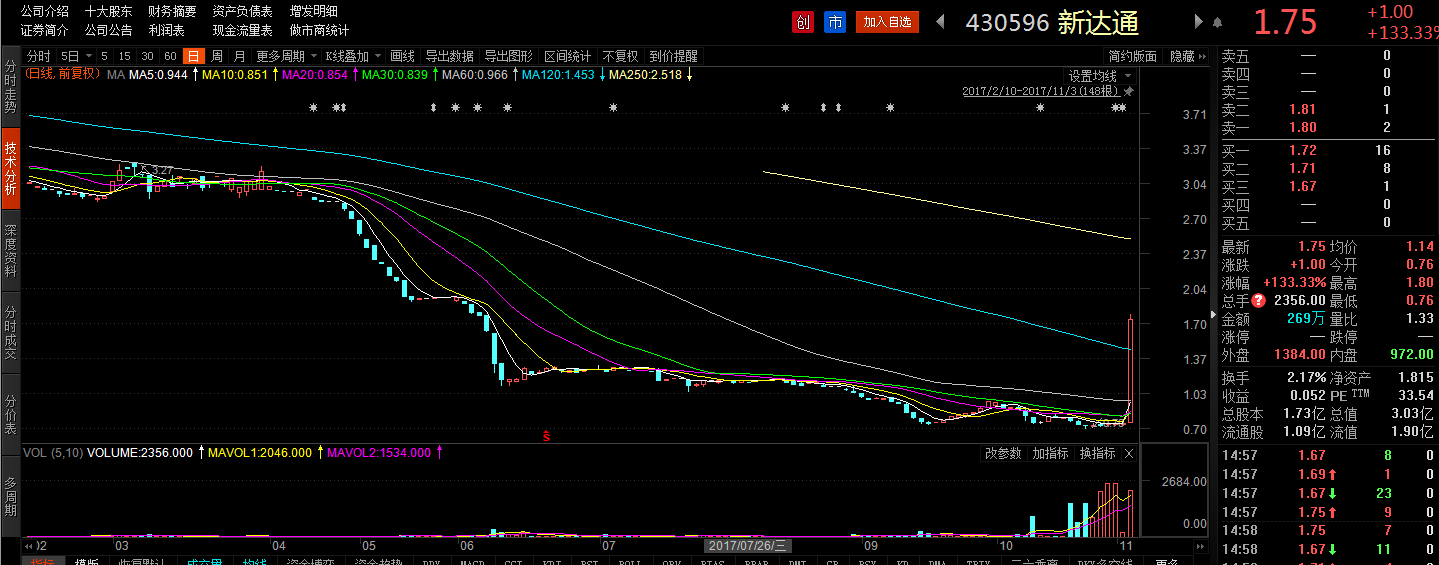Screen dimensions: 1439x565
Task: Click the 导出数据 button
Action: [x=449, y=56]
